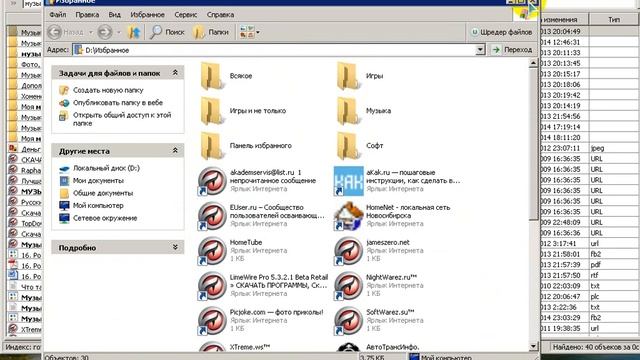Select the Игры и не только folder
This screenshot has height=360, width=640.
pyautogui.click(x=212, y=111)
